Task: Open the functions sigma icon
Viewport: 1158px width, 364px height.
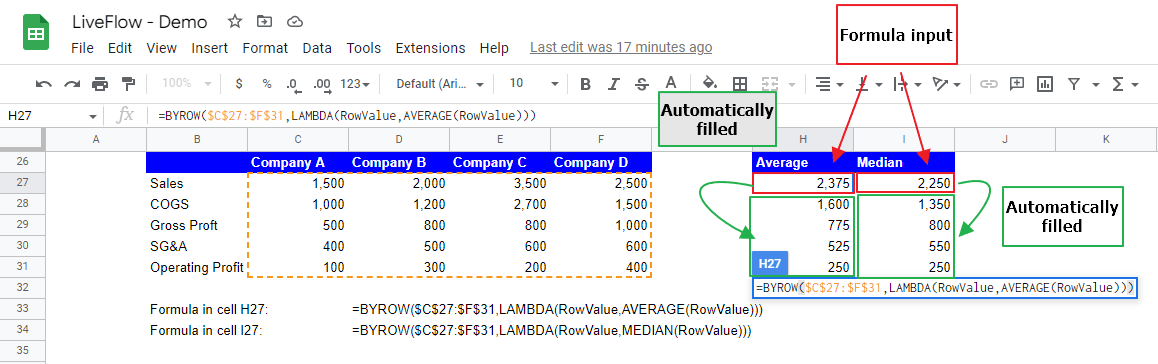Action: click(1117, 84)
